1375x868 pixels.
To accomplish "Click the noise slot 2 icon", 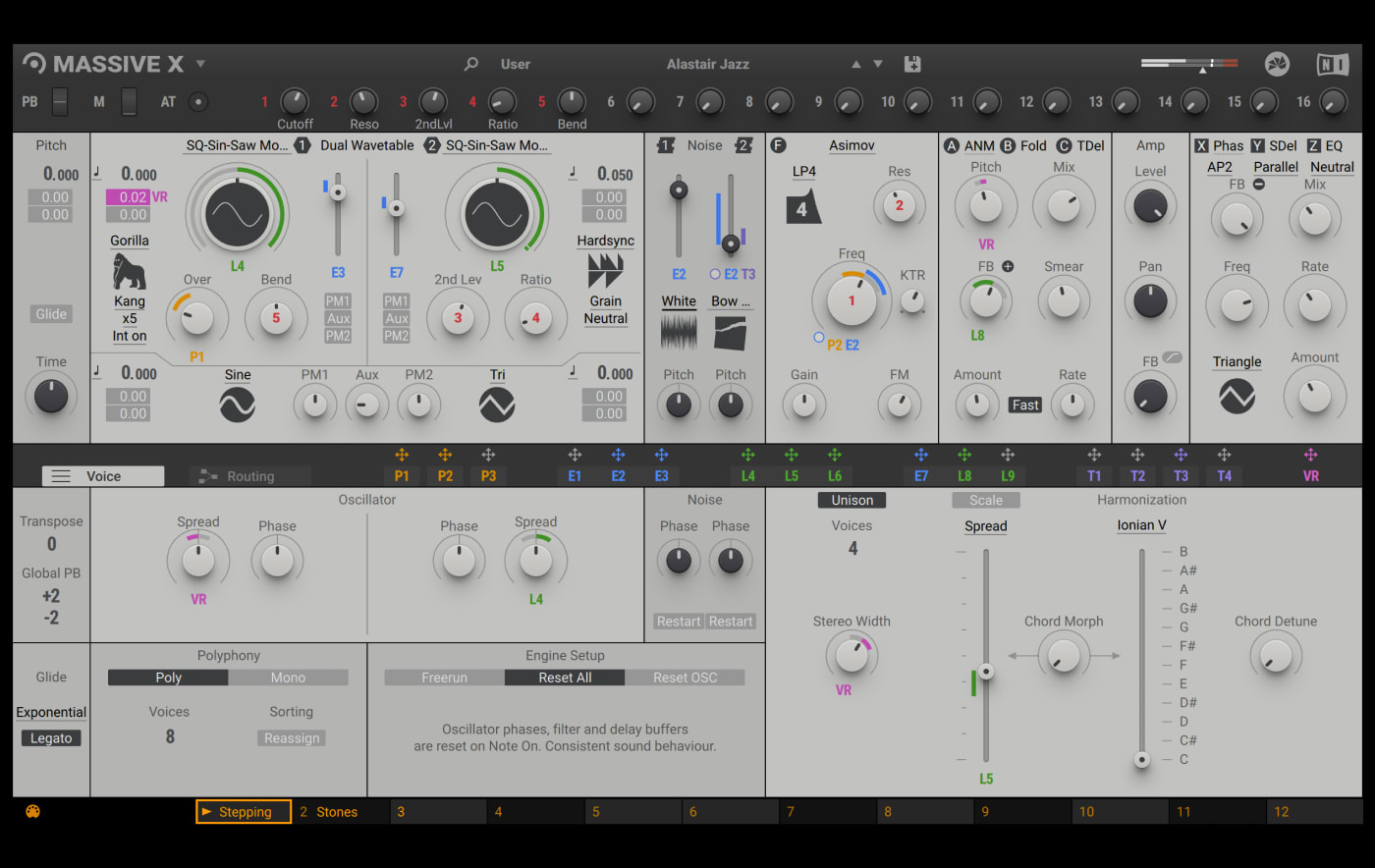I will point(743,145).
